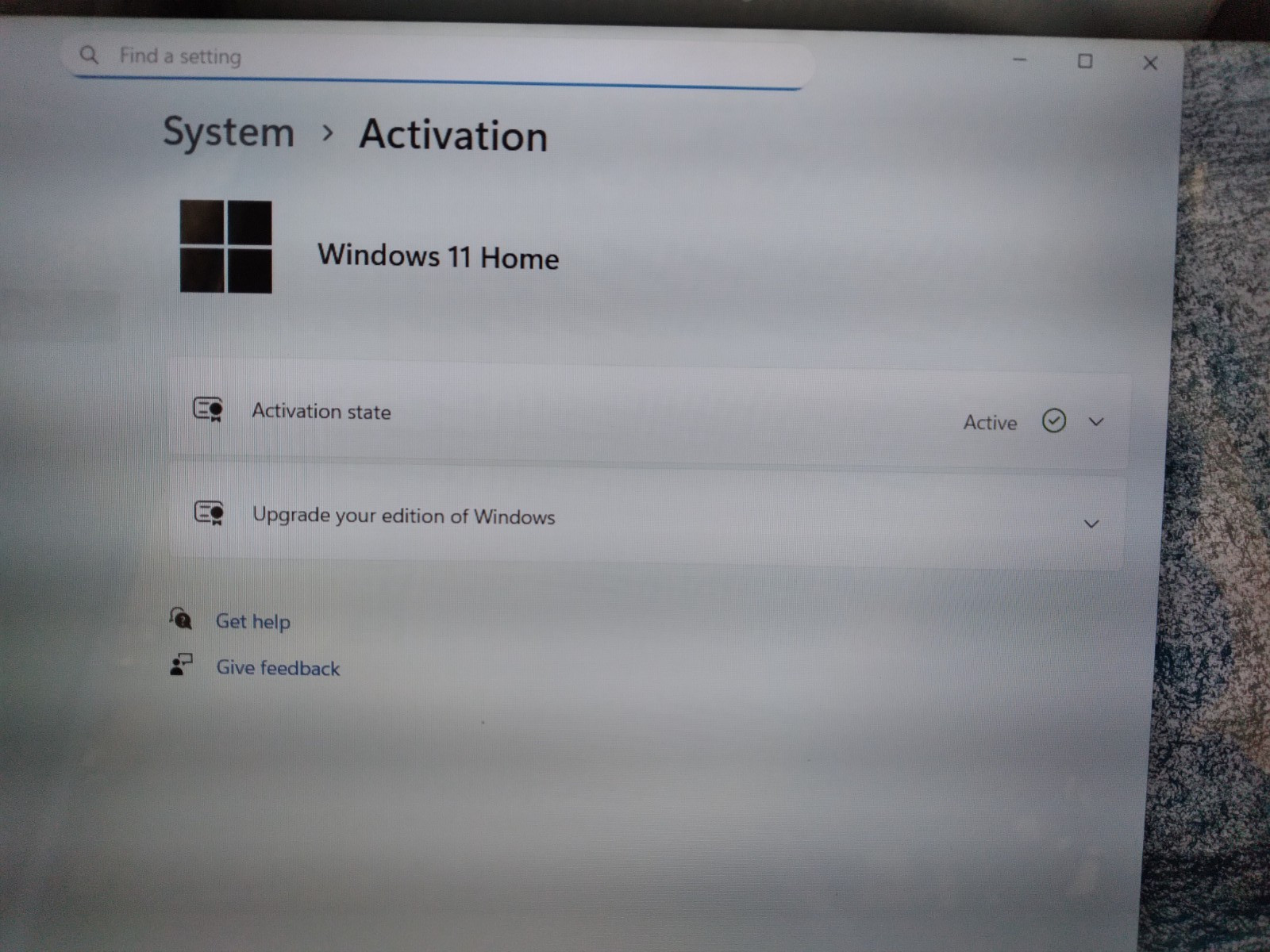The image size is (1270, 952).
Task: Click the Activation breadcrumb title
Action: (453, 135)
